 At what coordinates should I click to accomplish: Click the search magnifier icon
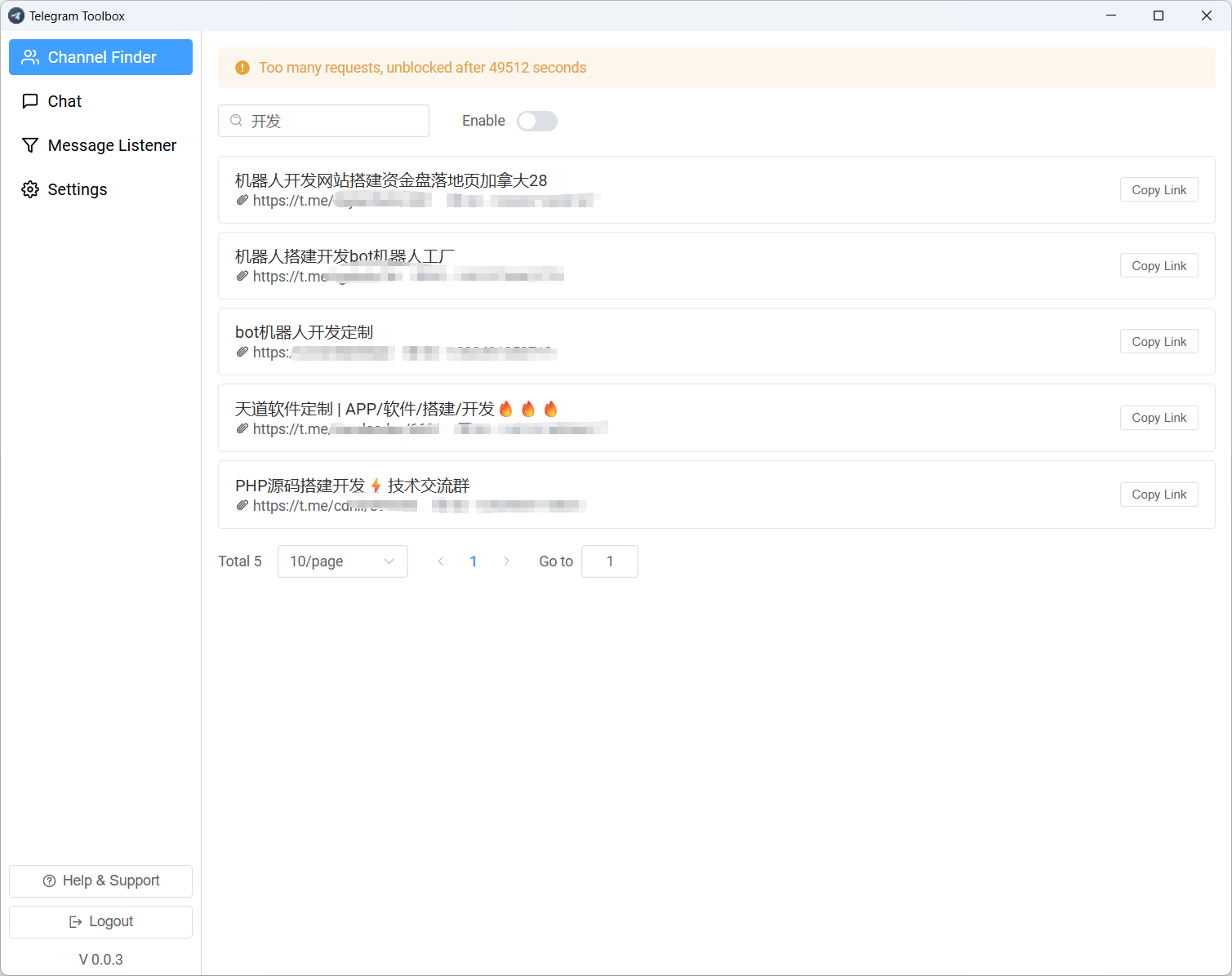(236, 121)
